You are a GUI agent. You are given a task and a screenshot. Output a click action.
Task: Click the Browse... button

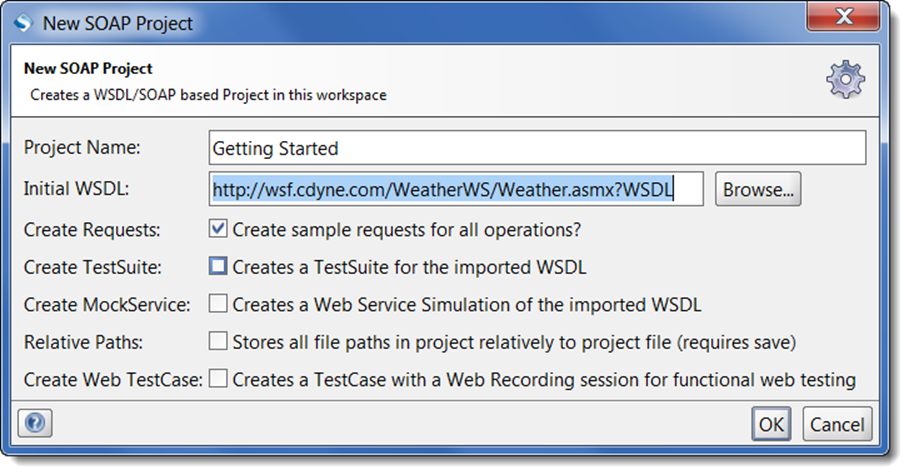758,189
